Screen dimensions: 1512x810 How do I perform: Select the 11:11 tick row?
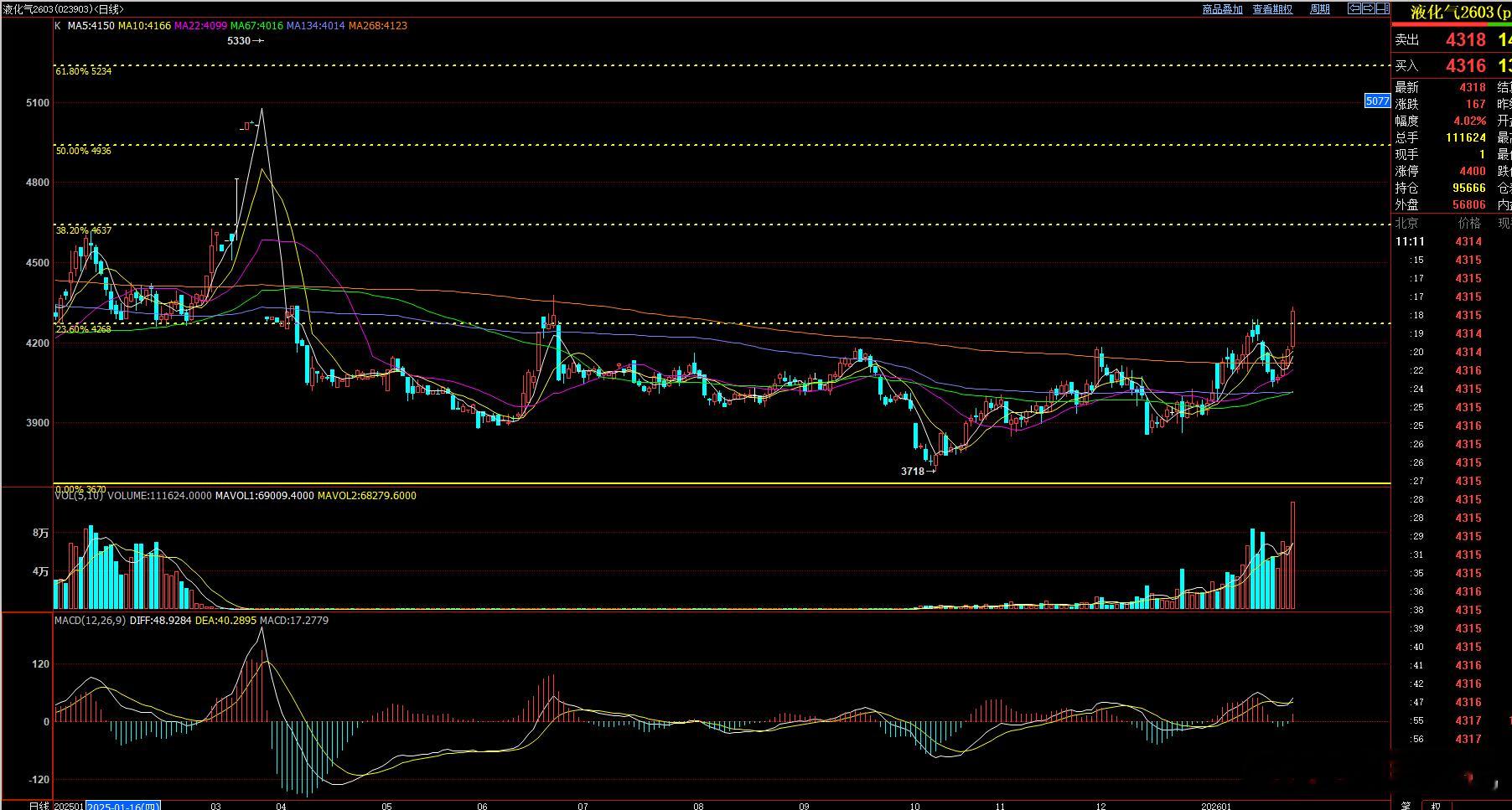click(1451, 241)
